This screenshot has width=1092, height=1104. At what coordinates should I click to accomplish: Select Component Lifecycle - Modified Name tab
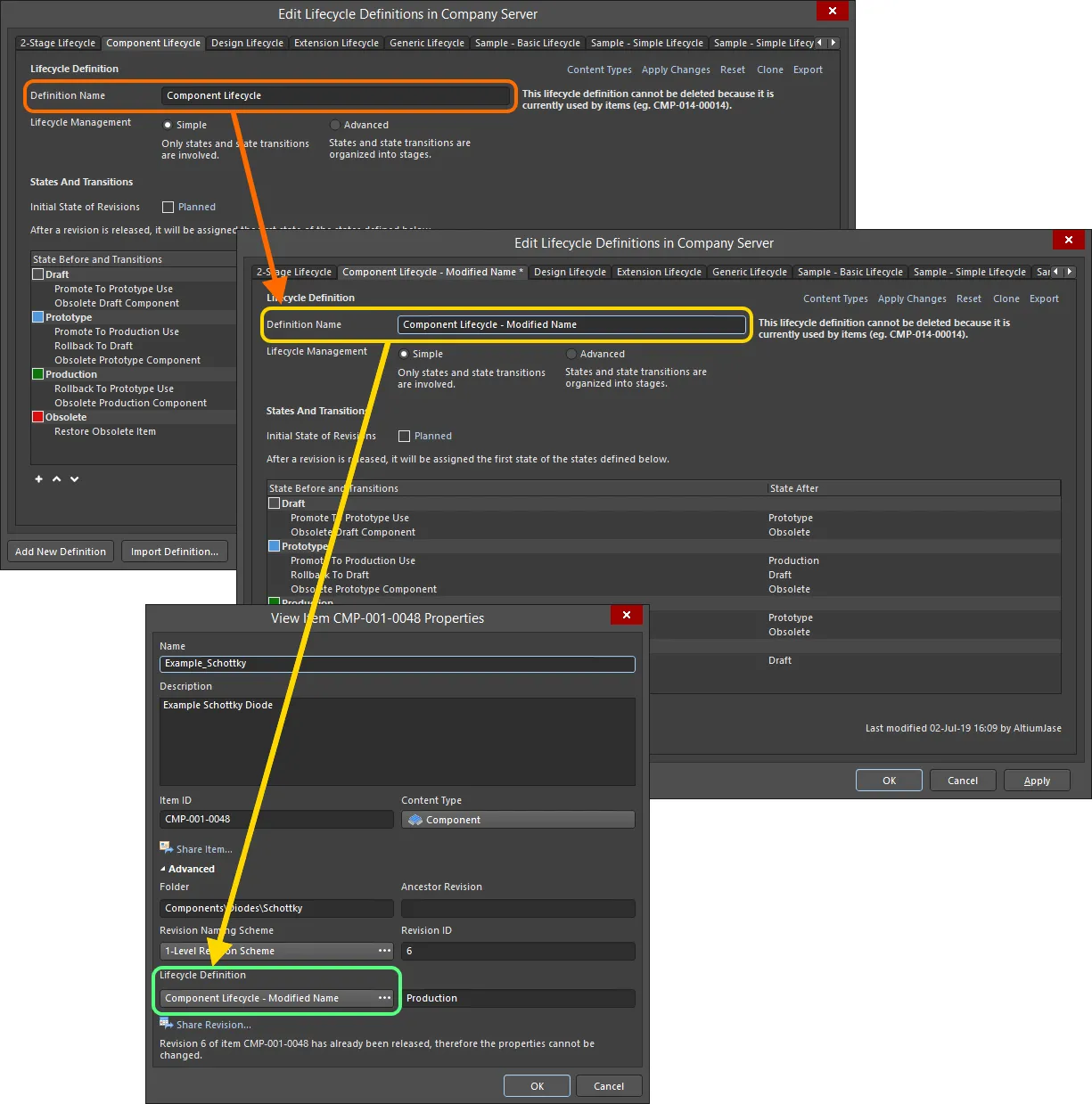coord(433,272)
